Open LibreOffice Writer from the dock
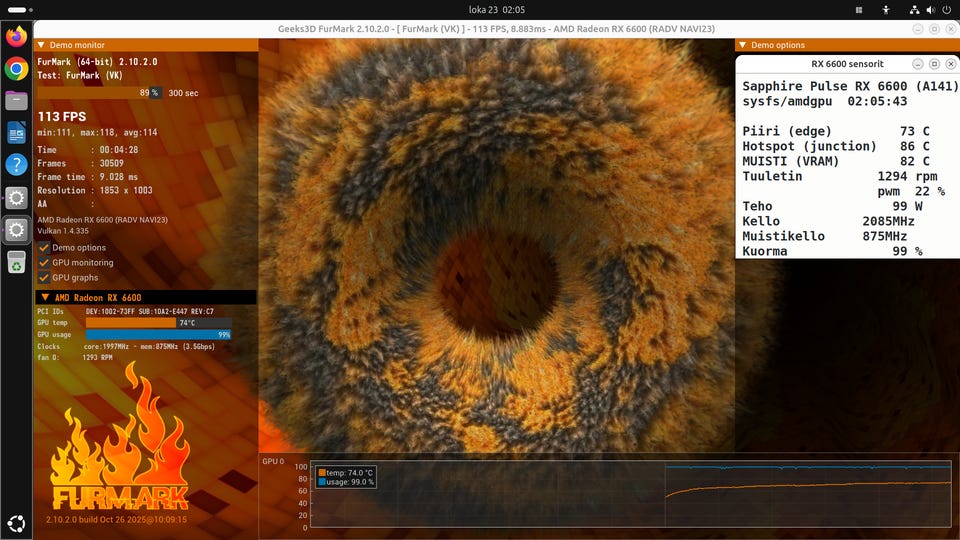The height and width of the screenshot is (540, 960). point(17,132)
